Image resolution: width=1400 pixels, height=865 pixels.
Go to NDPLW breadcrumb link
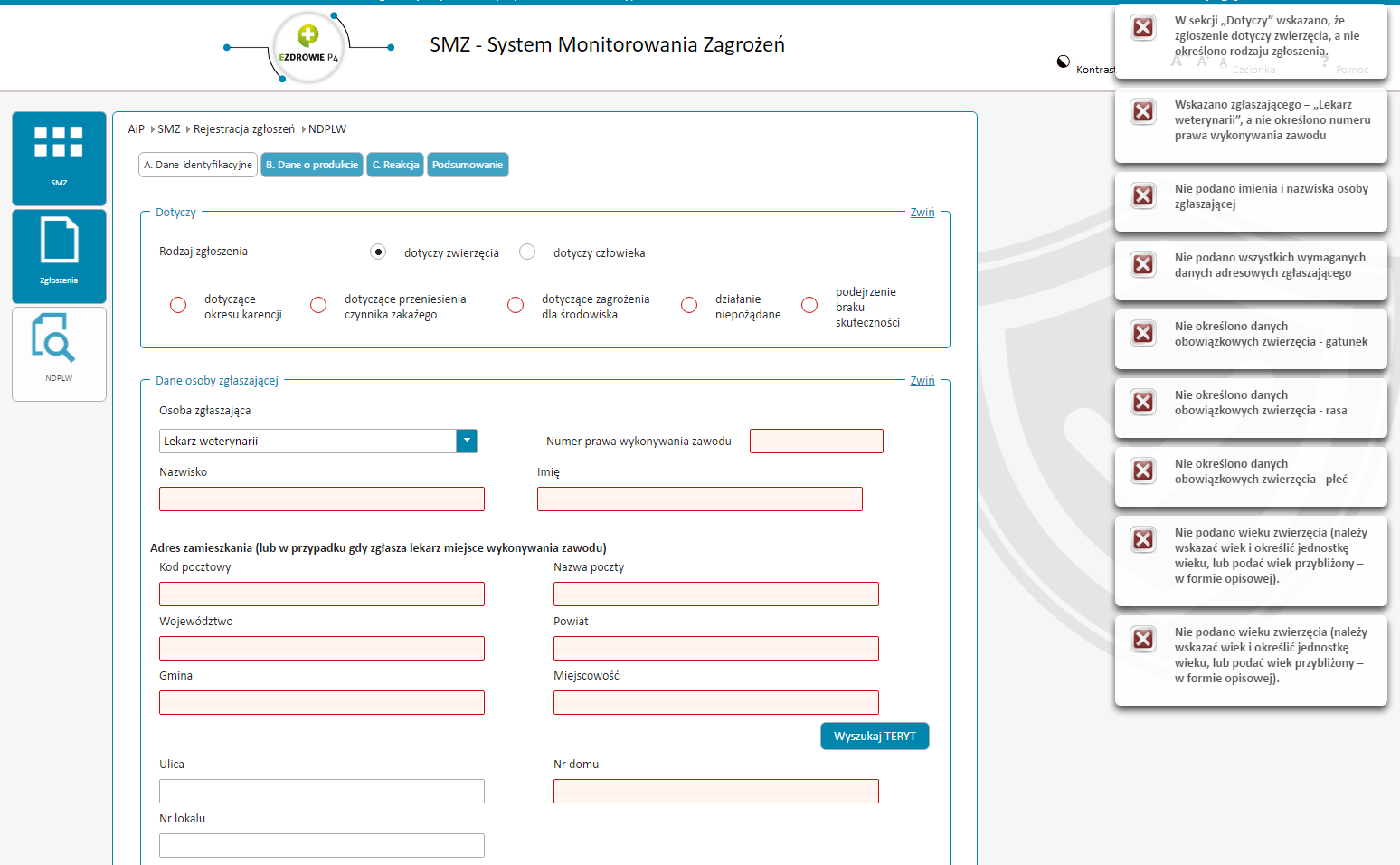coord(327,129)
